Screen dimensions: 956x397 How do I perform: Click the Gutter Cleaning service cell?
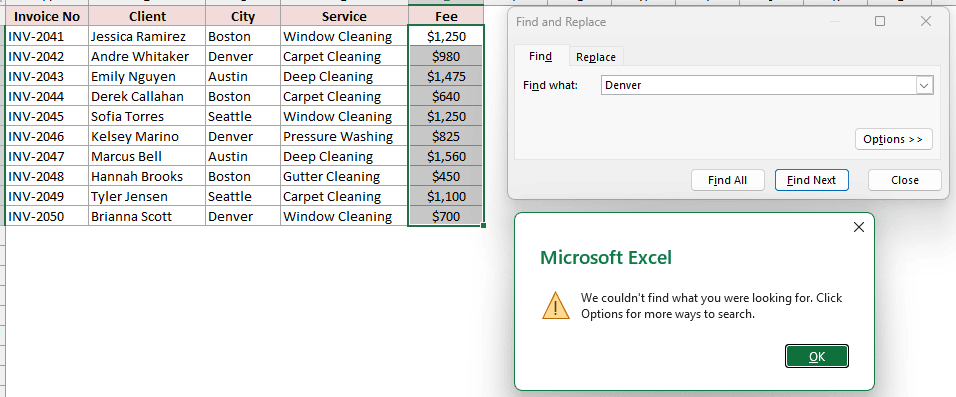[344, 177]
